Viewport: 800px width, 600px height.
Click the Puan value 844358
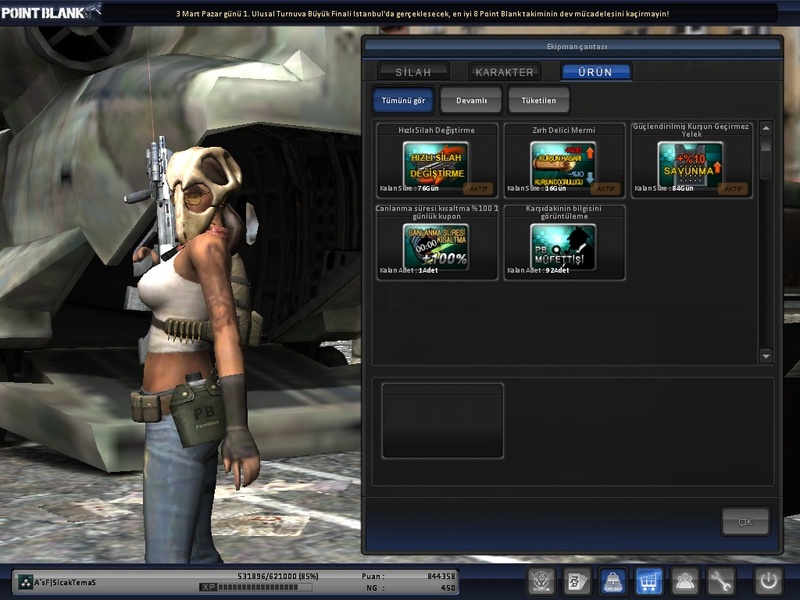[441, 576]
